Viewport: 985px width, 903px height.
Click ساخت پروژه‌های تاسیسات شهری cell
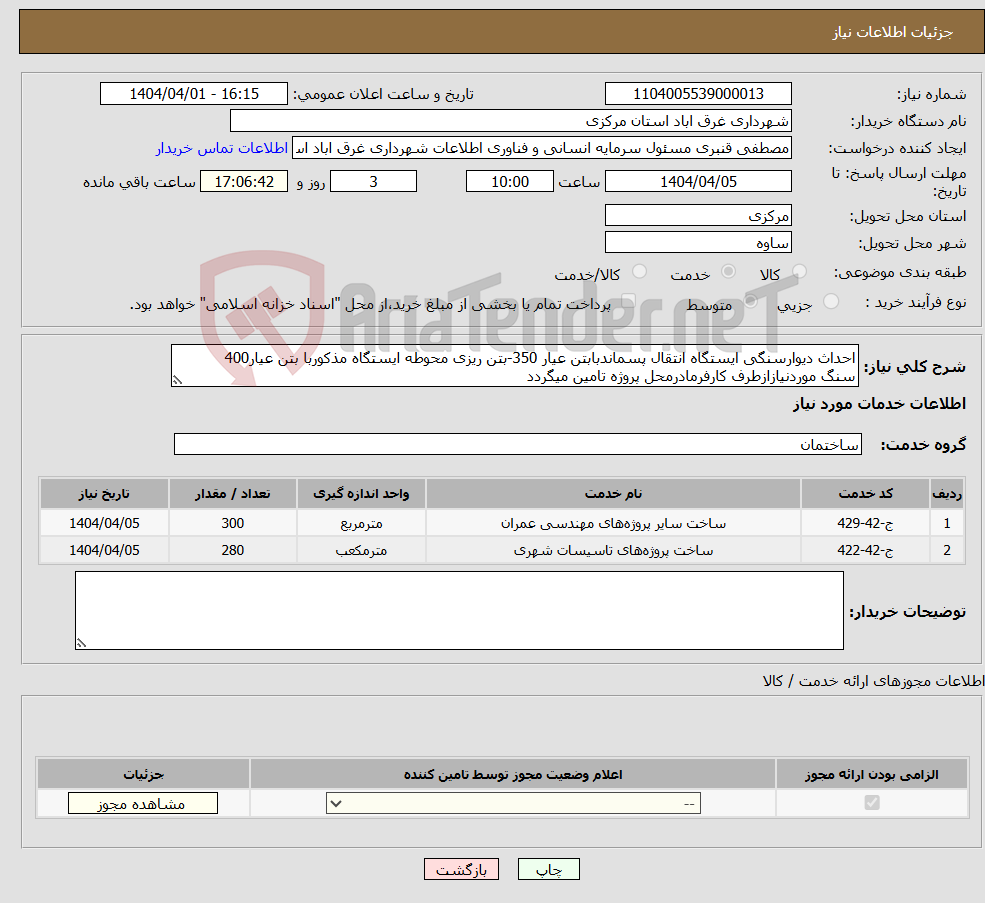click(613, 550)
